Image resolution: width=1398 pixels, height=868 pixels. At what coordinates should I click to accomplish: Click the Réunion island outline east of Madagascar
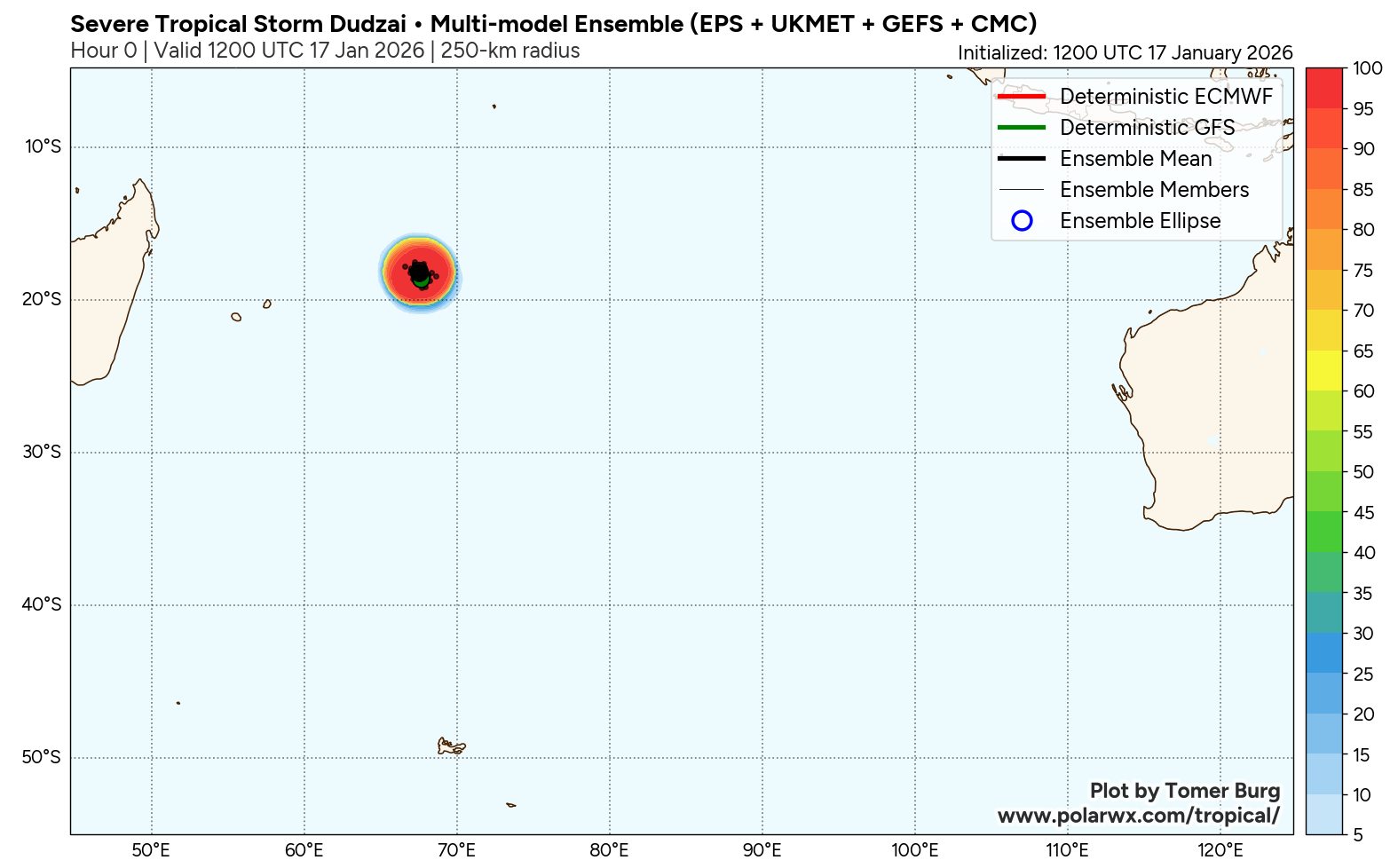tap(236, 317)
